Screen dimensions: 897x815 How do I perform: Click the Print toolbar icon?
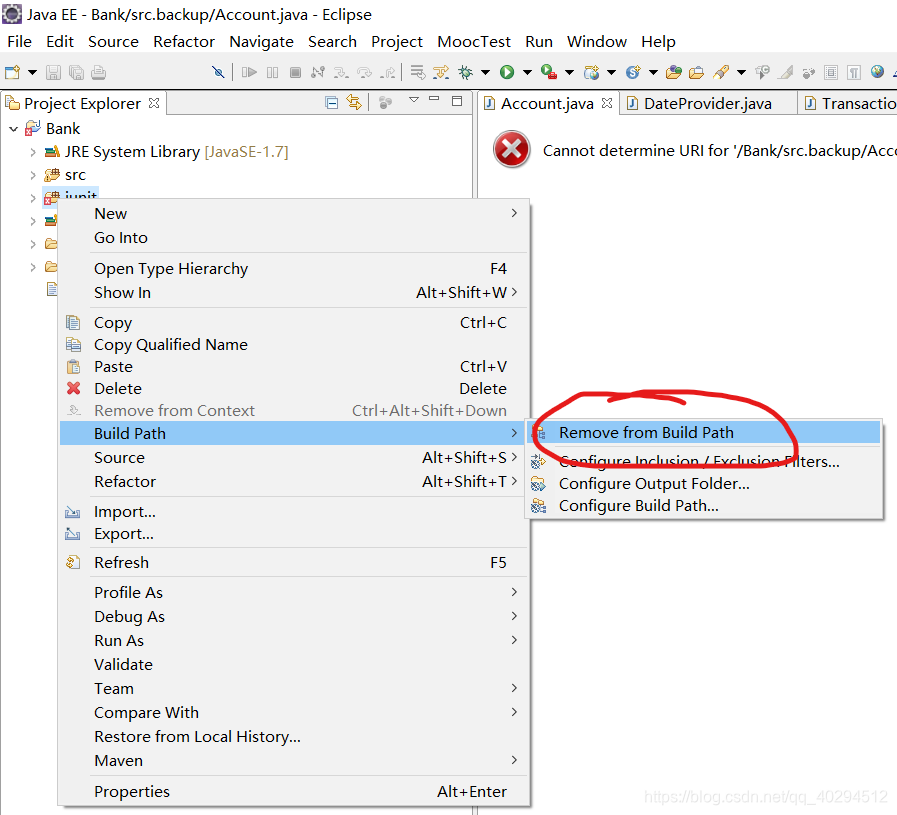coord(98,73)
